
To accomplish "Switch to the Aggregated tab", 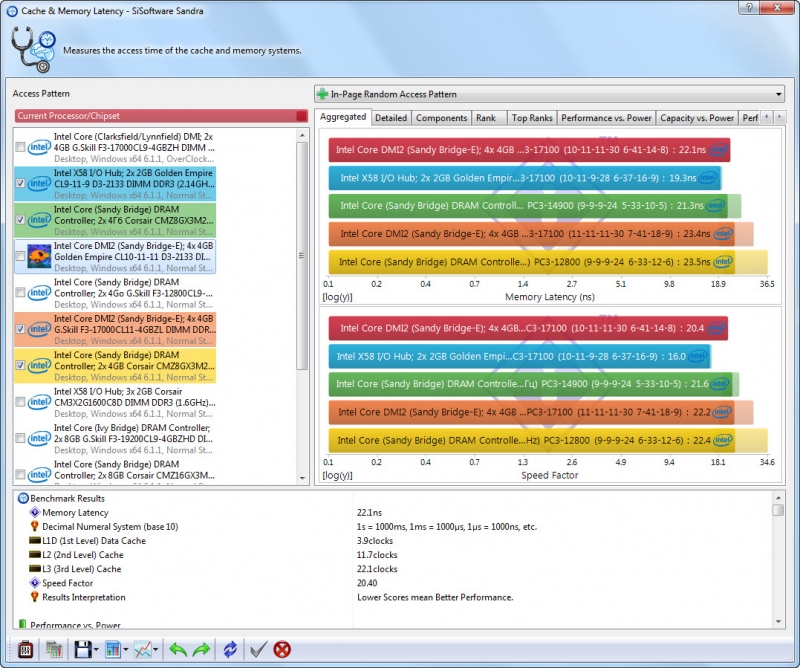I will click(343, 117).
